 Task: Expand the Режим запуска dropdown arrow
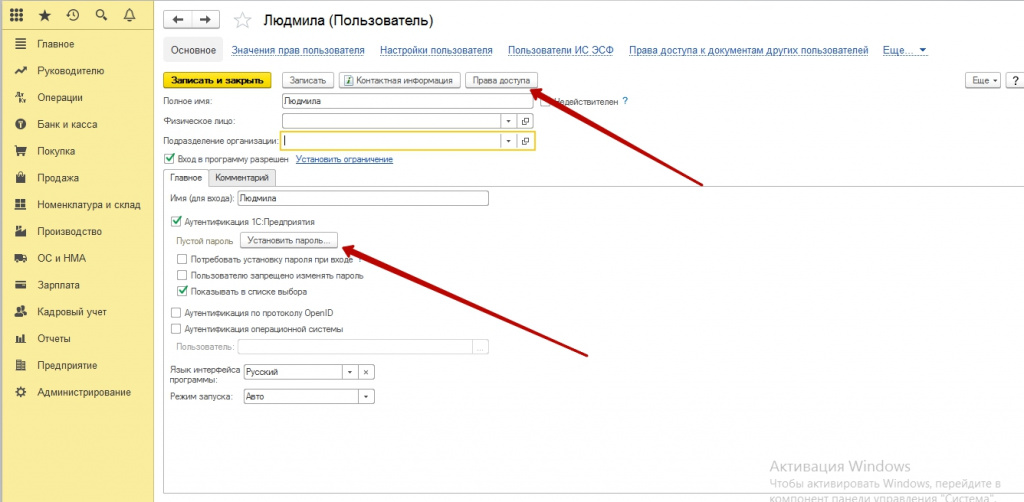(366, 396)
